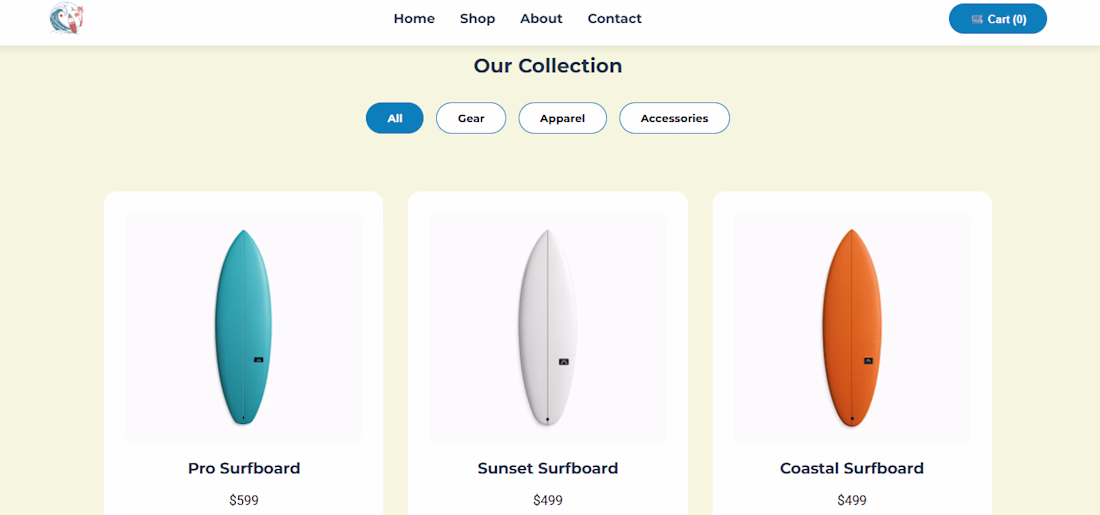
Task: Click the teal Pro Surfboard image
Action: (x=243, y=327)
